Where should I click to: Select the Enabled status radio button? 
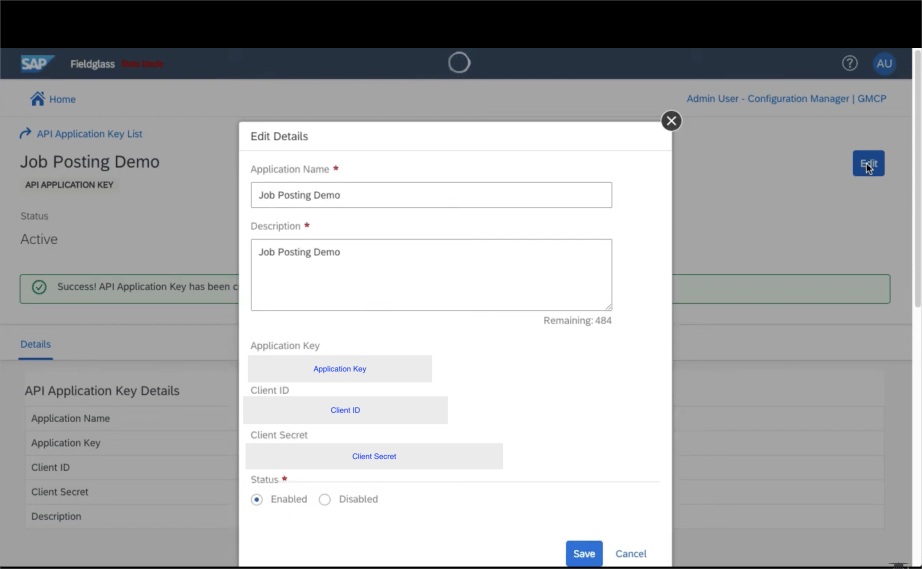tap(256, 499)
